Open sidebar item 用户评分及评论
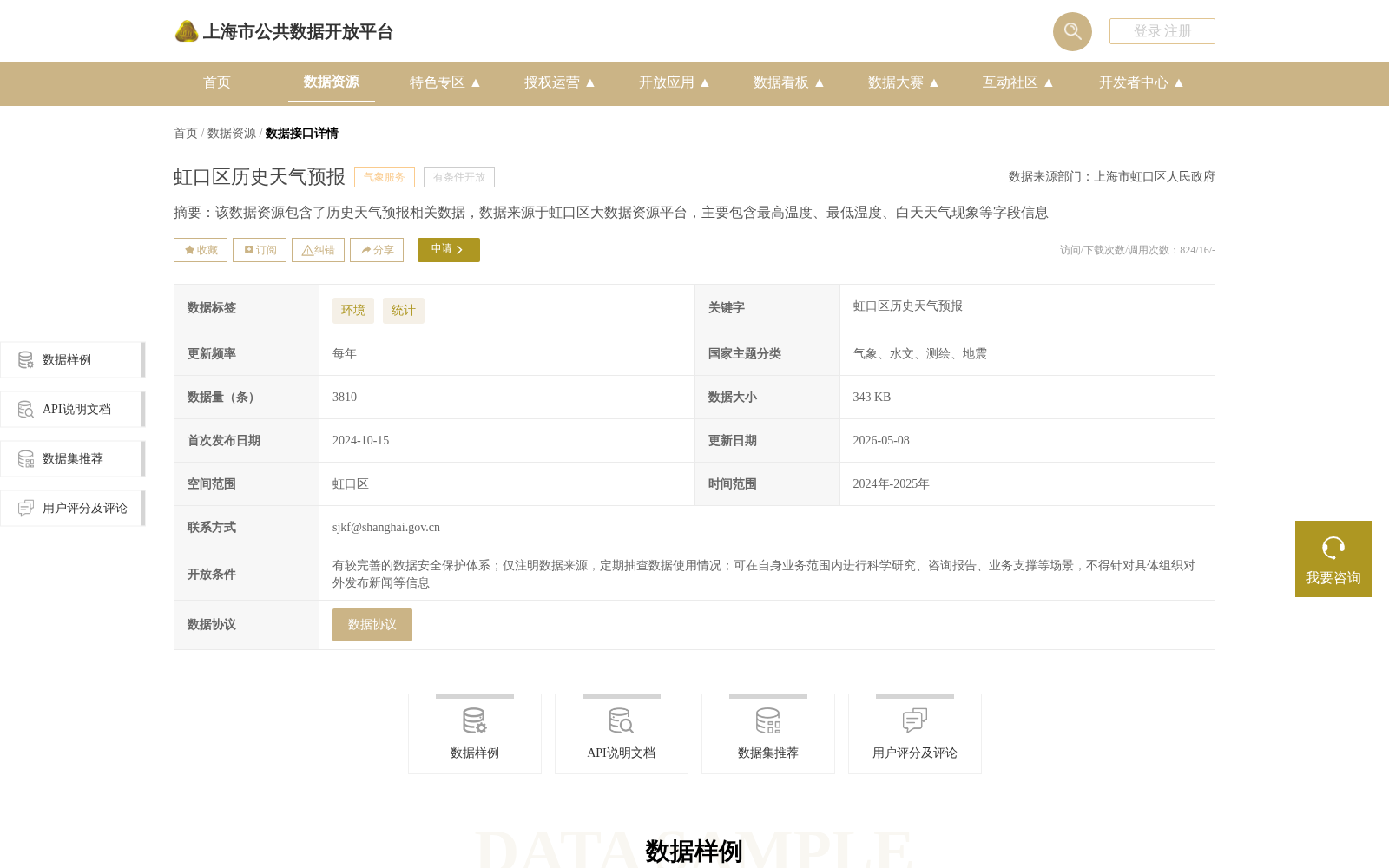This screenshot has height=868, width=1389. [73, 508]
